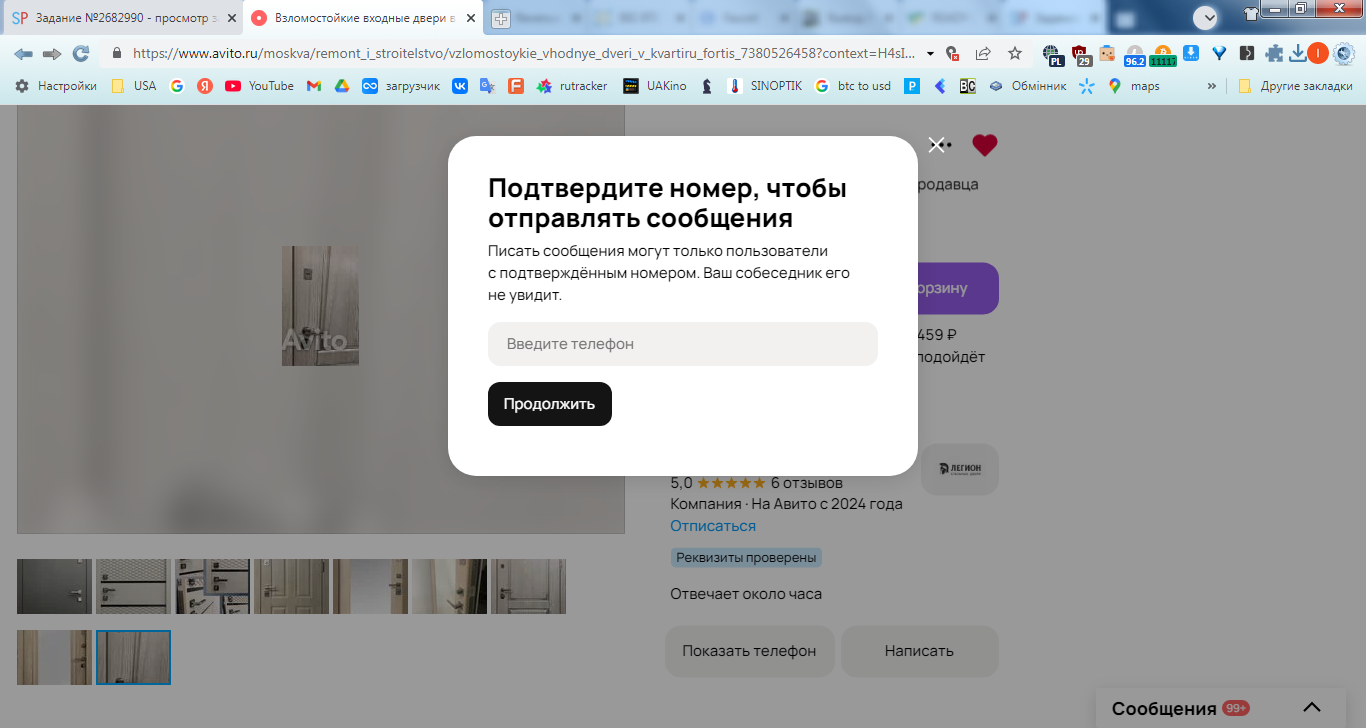Open the Extensions puzzle piece menu
1366x728 pixels.
[1274, 53]
